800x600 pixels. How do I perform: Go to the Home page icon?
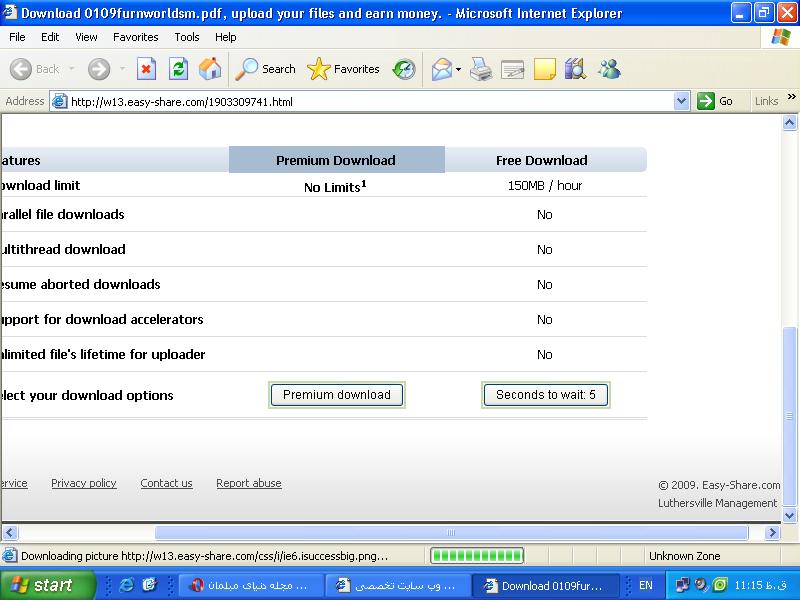(210, 69)
